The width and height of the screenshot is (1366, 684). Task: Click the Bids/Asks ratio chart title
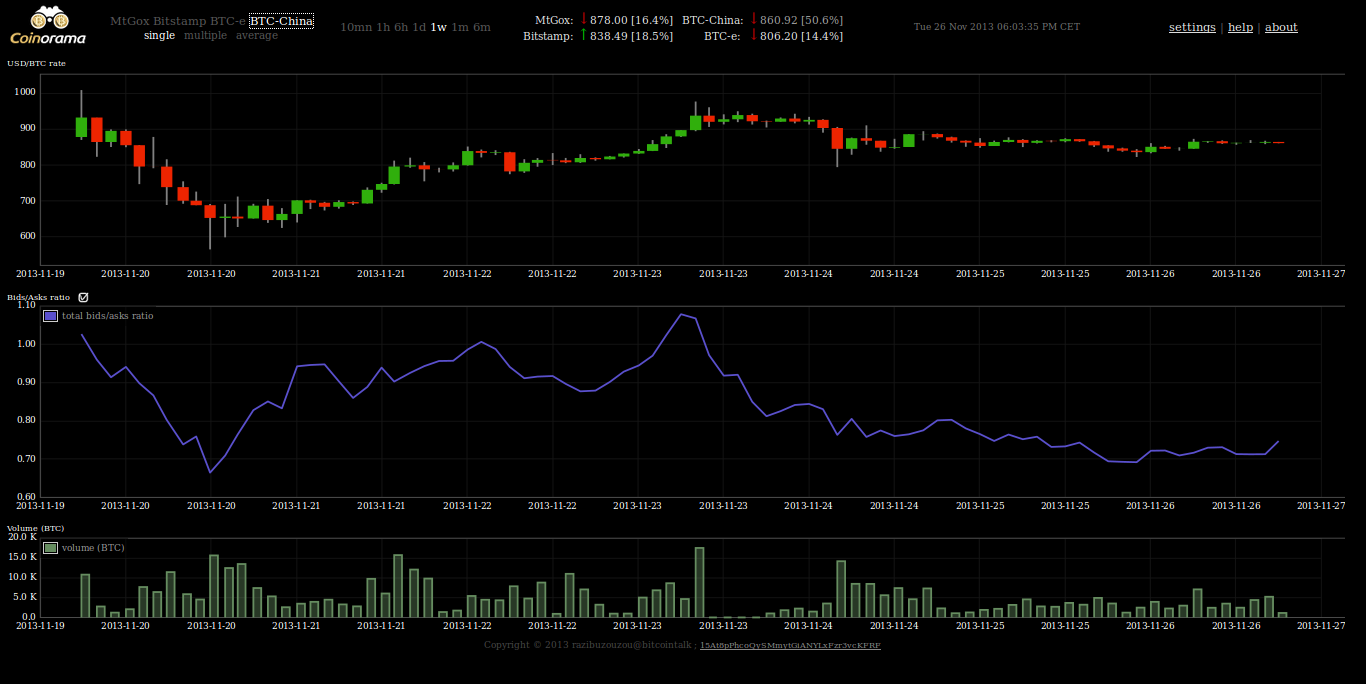click(39, 297)
